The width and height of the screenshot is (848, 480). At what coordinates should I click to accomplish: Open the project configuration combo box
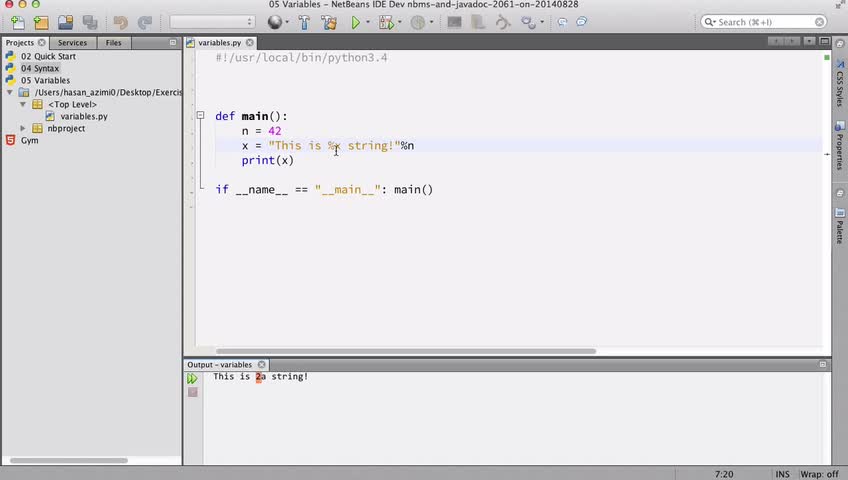coord(212,22)
